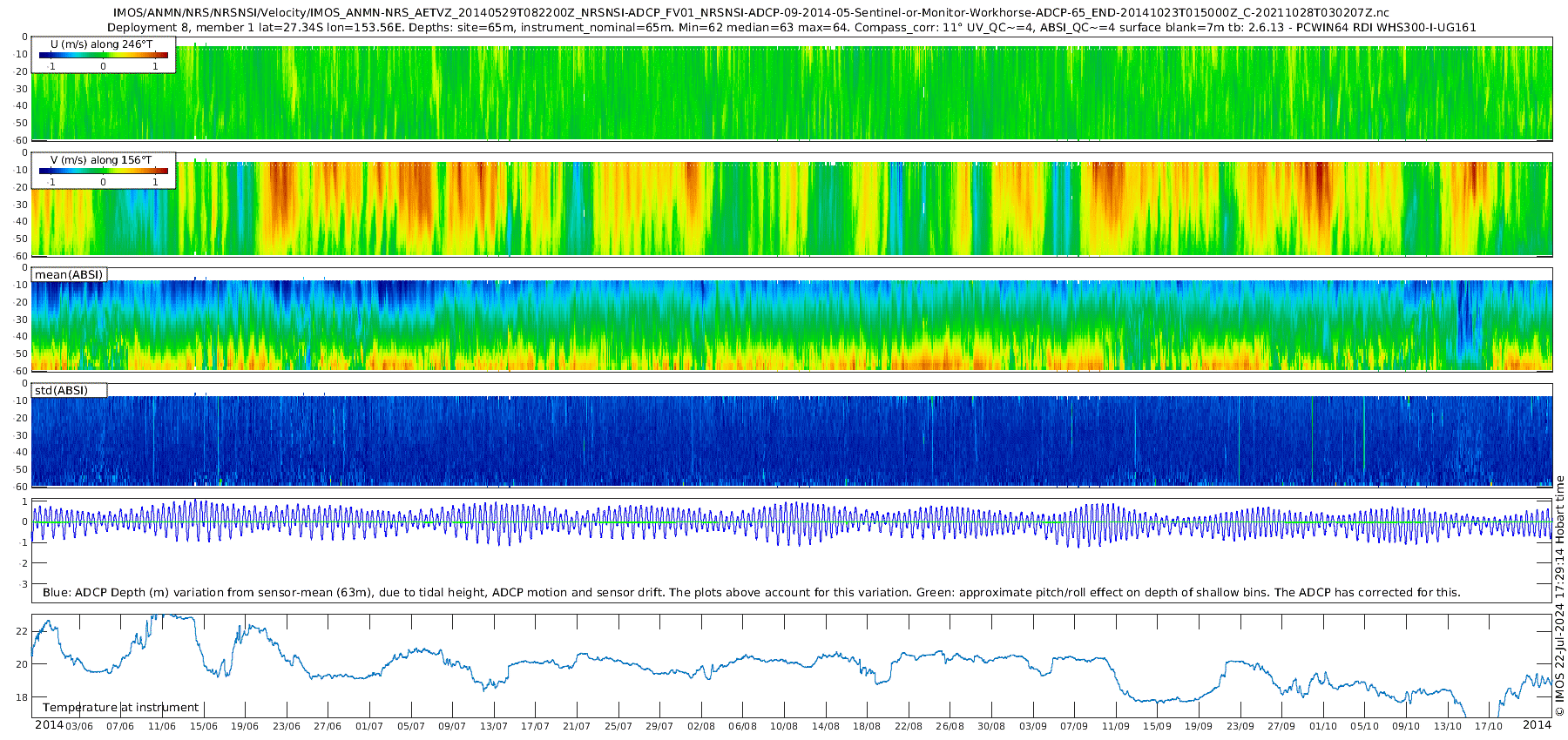This screenshot has height=740, width=1568.
Task: Click the 17/10 date tick label
Action: pos(1489,726)
